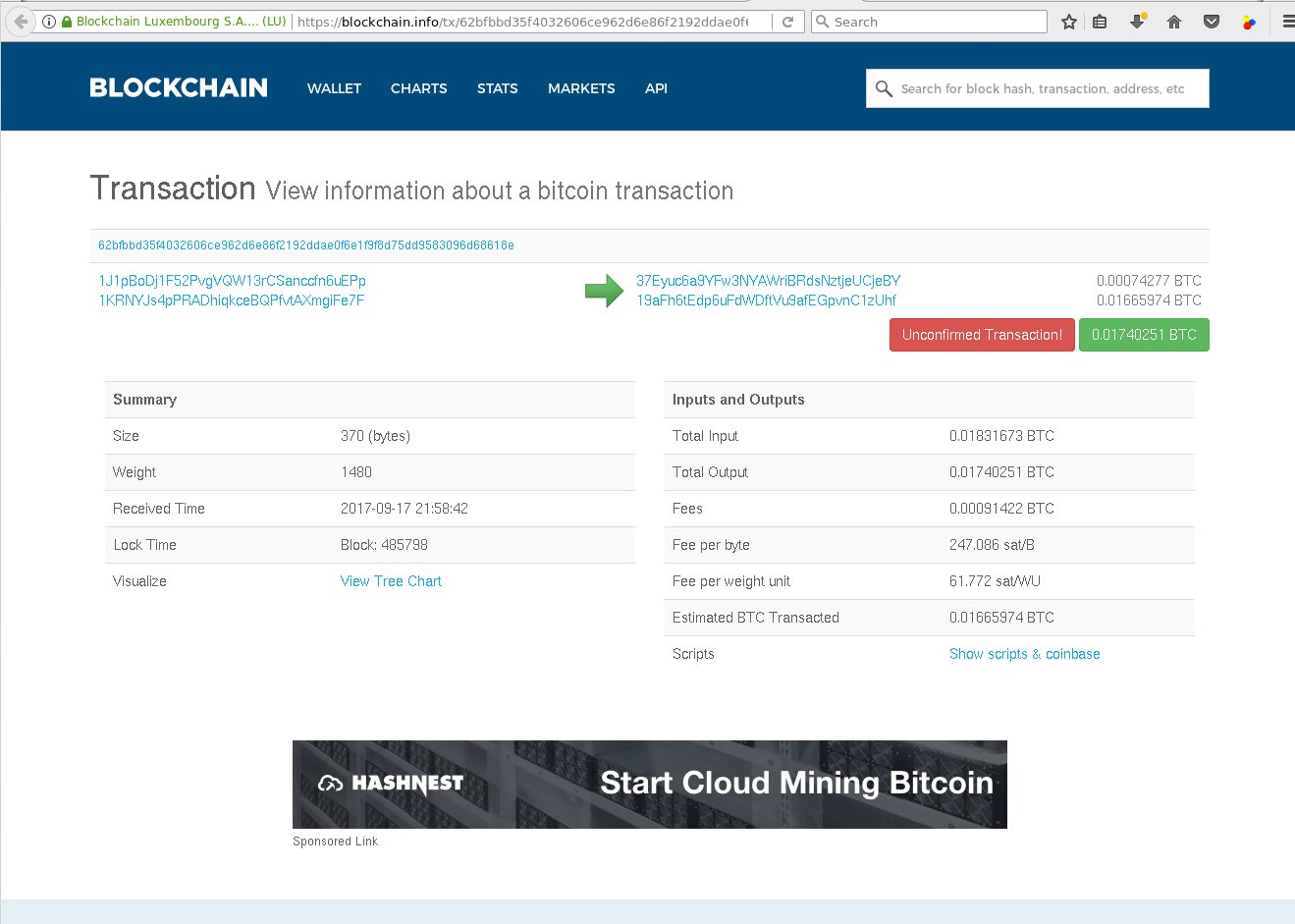Click the Transaction page heading
Screen dimensions: 1295x924
173,188
